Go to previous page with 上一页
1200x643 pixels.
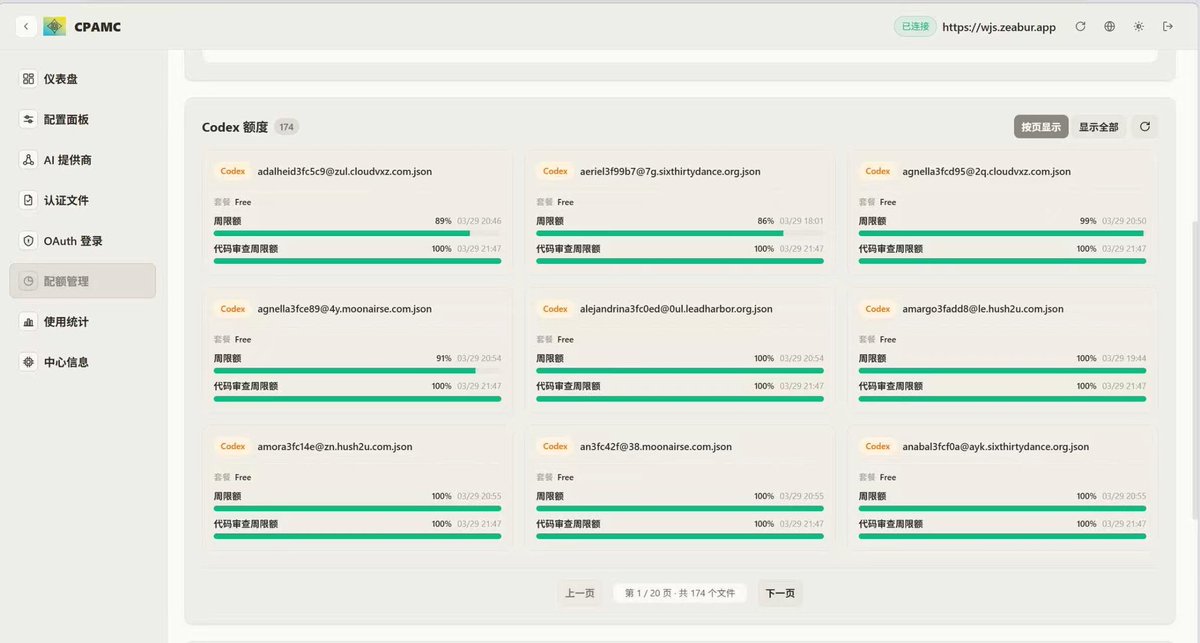pos(580,593)
